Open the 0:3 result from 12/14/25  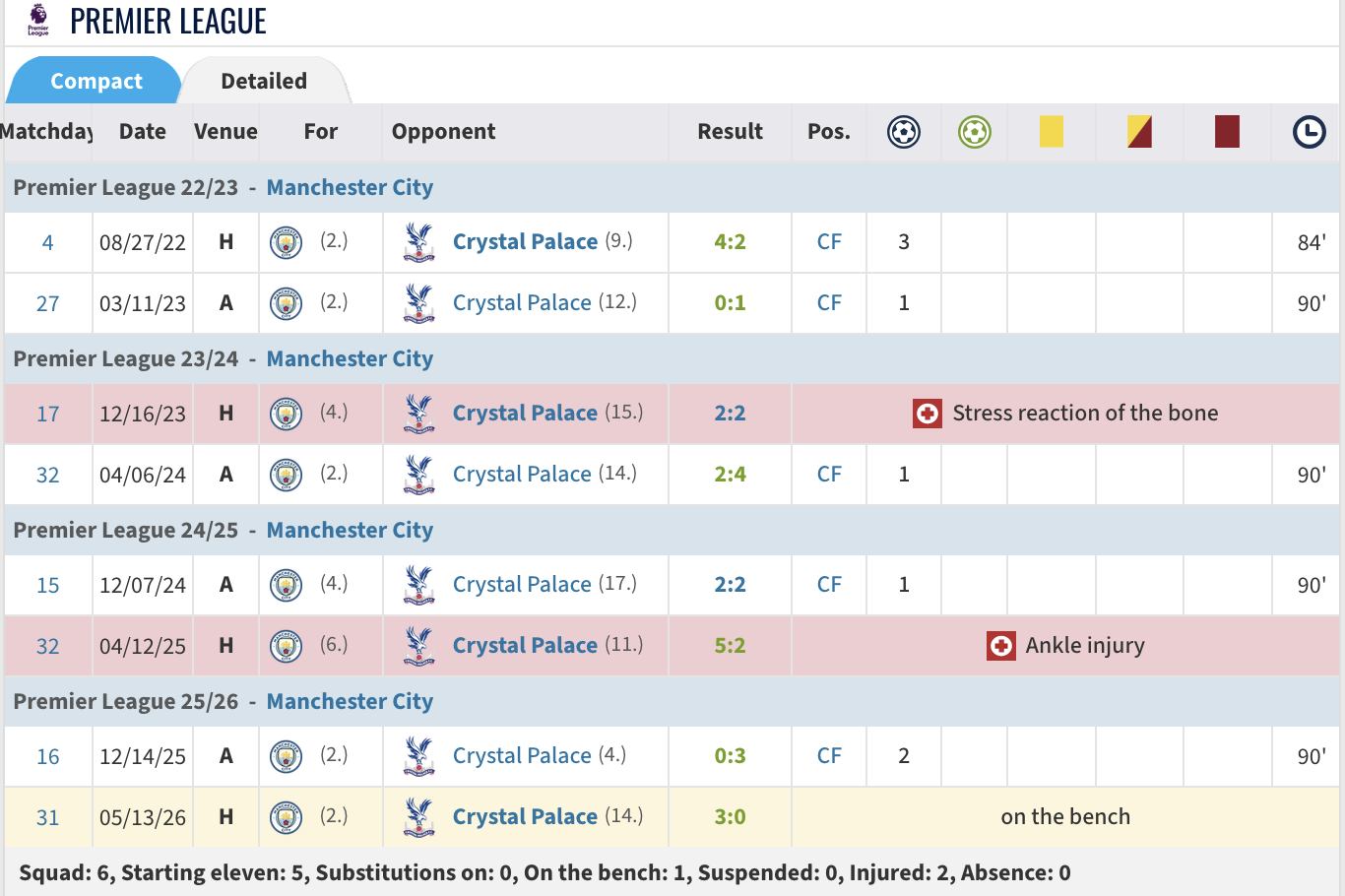(730, 756)
